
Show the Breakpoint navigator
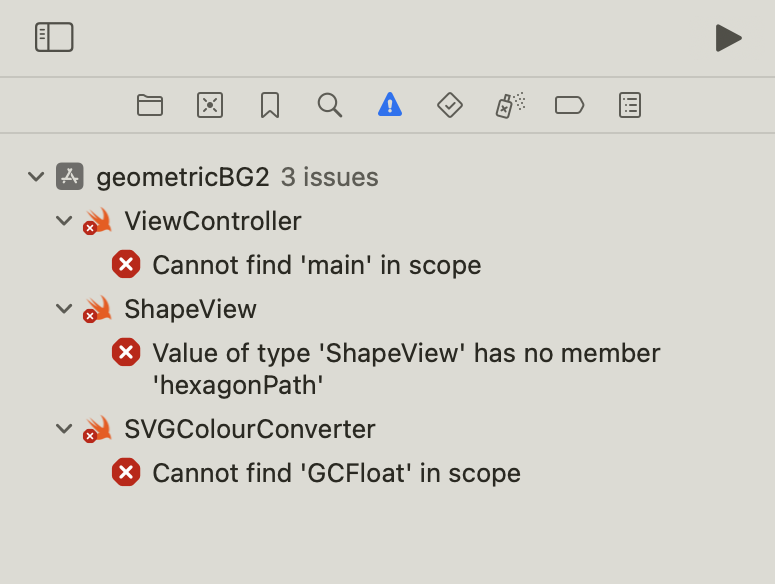click(x=570, y=105)
